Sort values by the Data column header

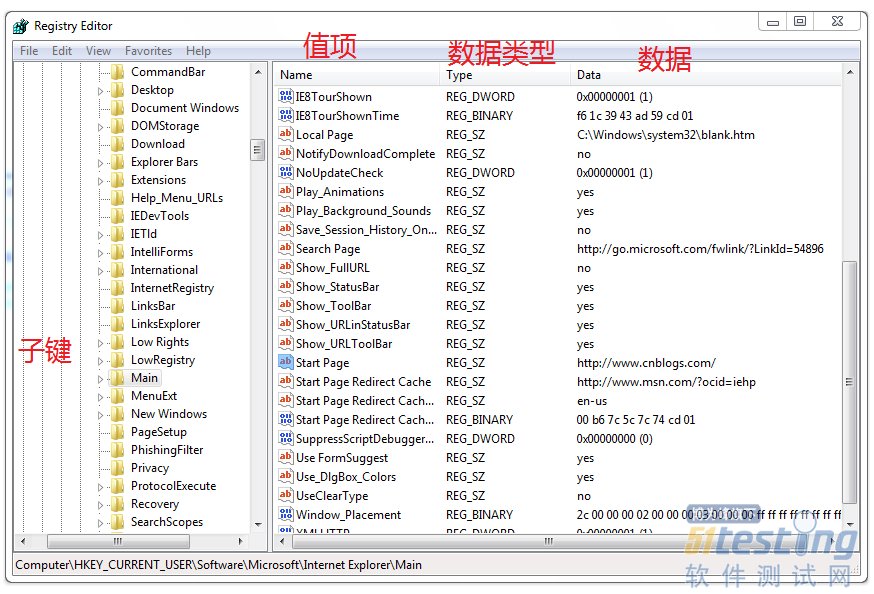(x=706, y=75)
